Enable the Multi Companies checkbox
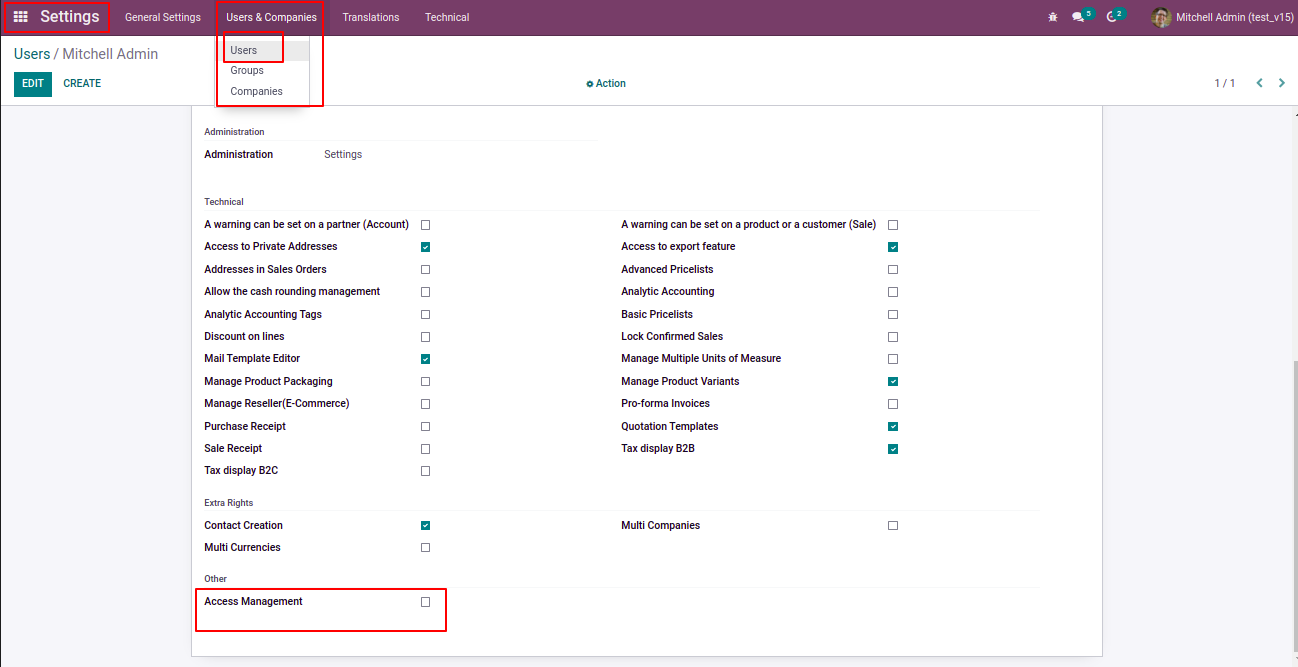 tap(893, 525)
